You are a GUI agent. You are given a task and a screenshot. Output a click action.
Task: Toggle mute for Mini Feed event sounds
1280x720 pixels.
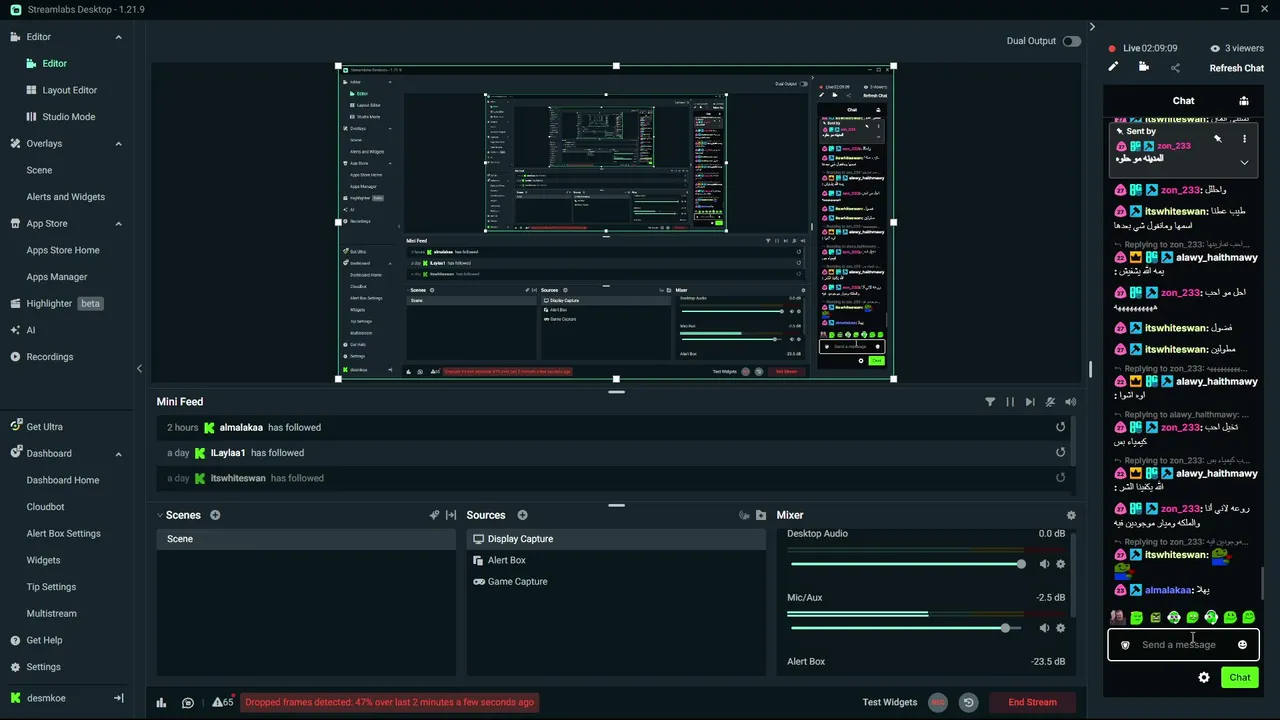coord(1071,402)
